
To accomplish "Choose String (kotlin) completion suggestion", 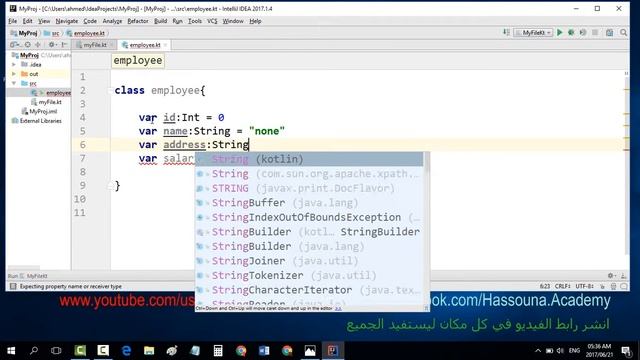I will click(x=309, y=159).
